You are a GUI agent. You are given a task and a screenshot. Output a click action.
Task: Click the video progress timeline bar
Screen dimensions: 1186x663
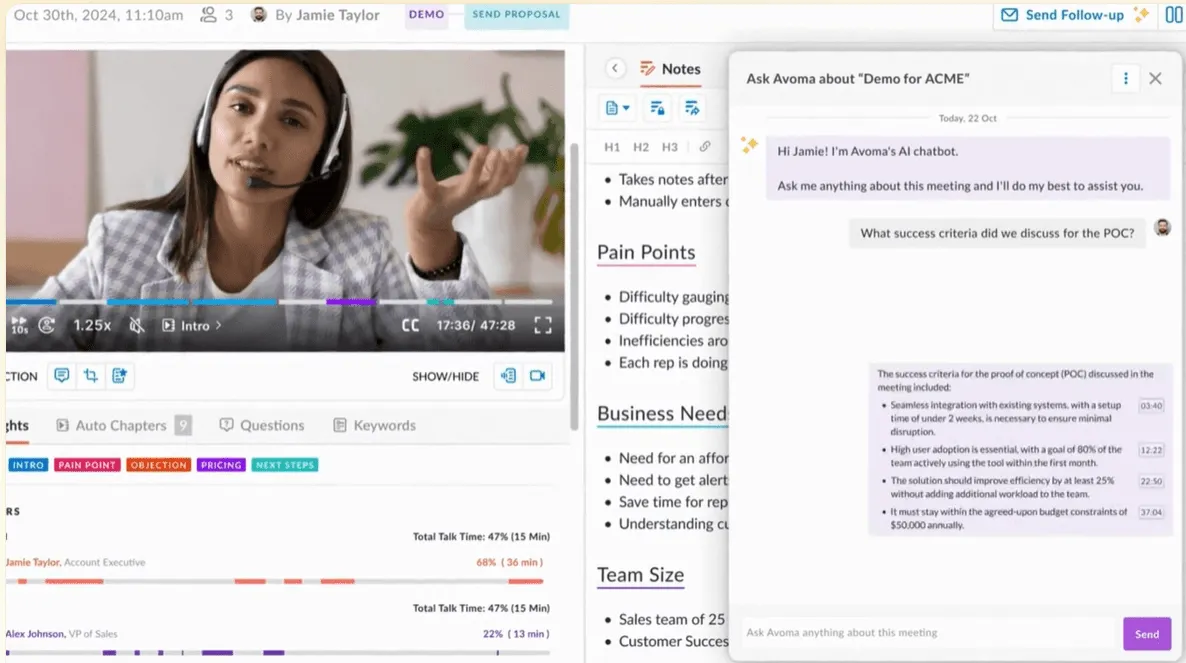click(280, 302)
